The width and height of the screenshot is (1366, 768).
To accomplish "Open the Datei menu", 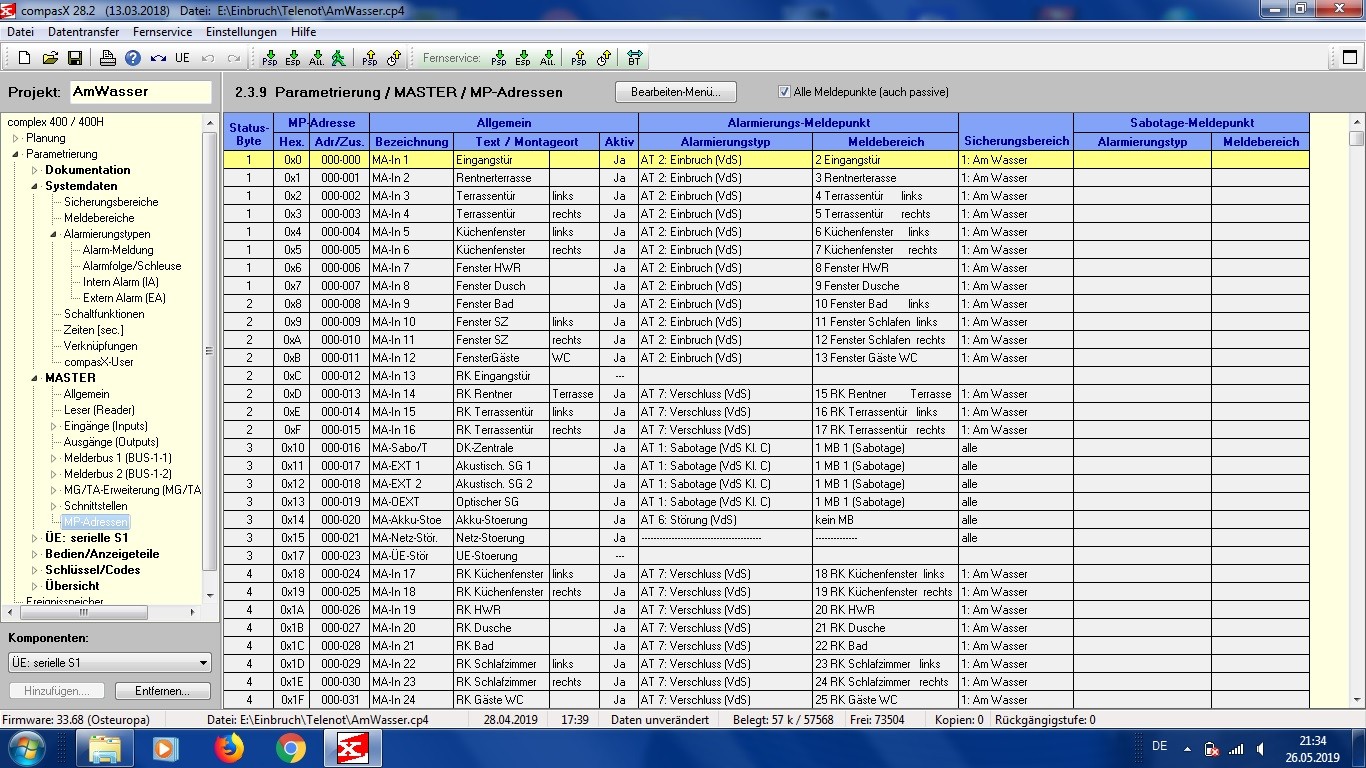I will coord(20,32).
